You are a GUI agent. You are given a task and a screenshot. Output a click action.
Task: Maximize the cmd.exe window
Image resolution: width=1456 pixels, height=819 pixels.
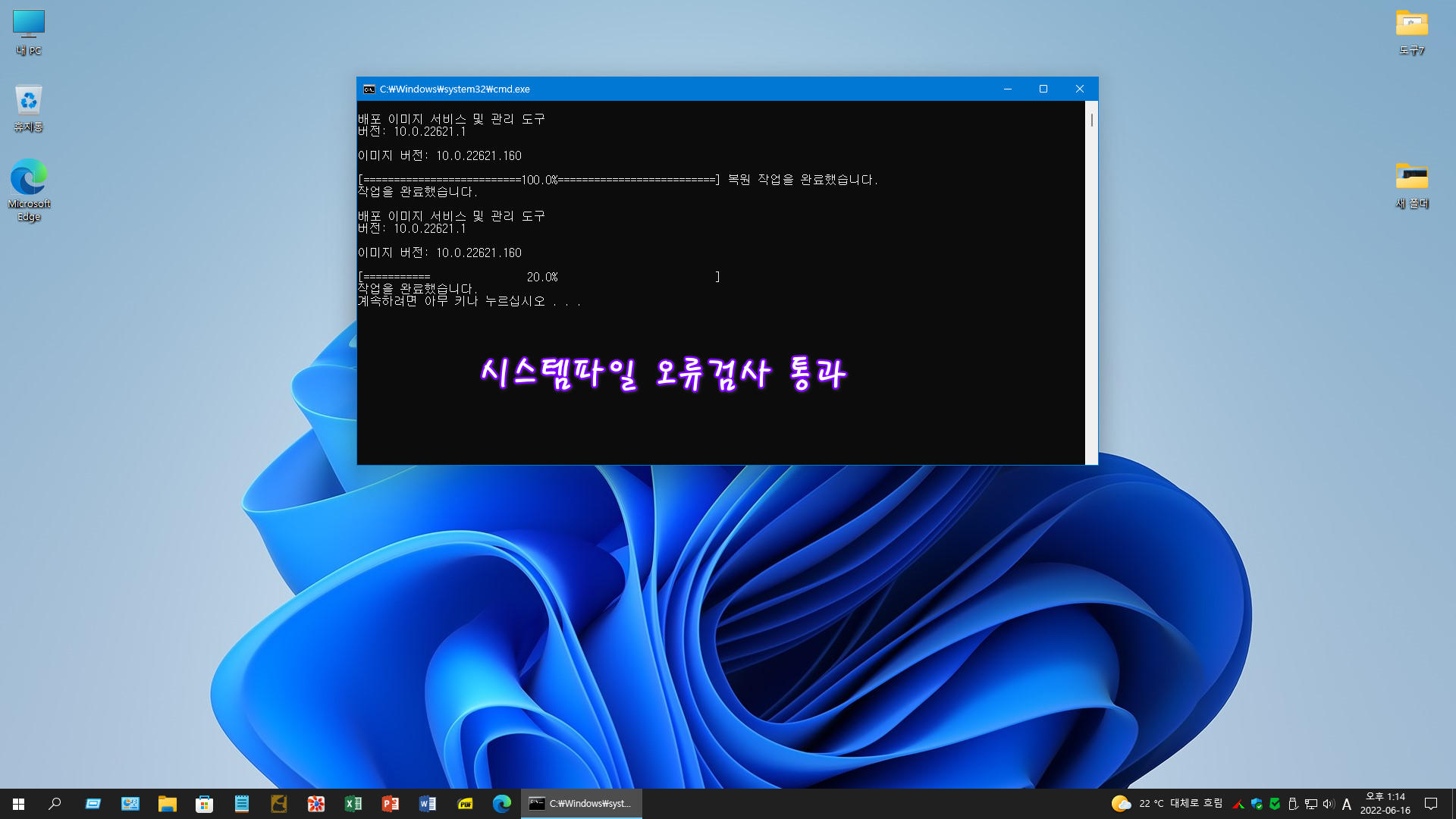pos(1043,89)
